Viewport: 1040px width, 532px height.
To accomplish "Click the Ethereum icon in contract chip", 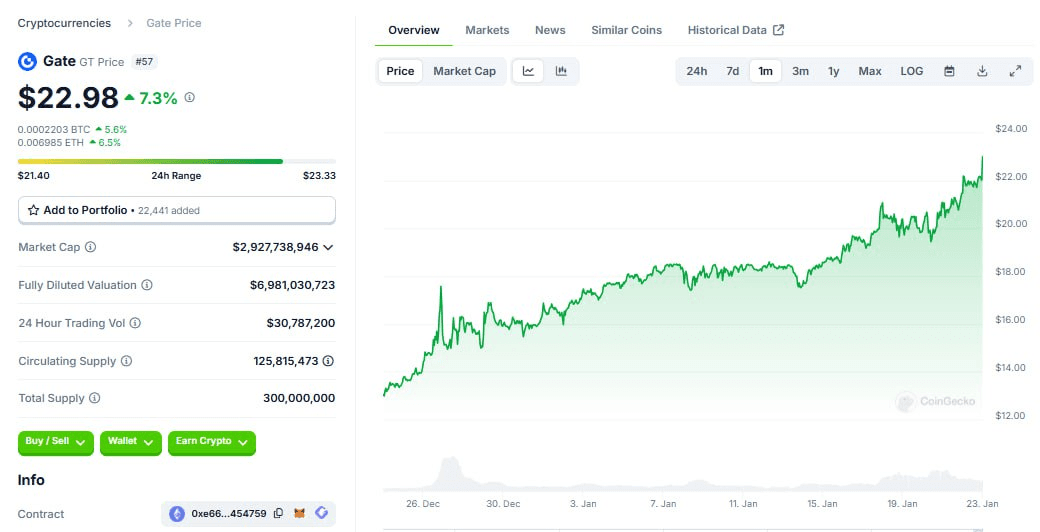I will (x=176, y=513).
